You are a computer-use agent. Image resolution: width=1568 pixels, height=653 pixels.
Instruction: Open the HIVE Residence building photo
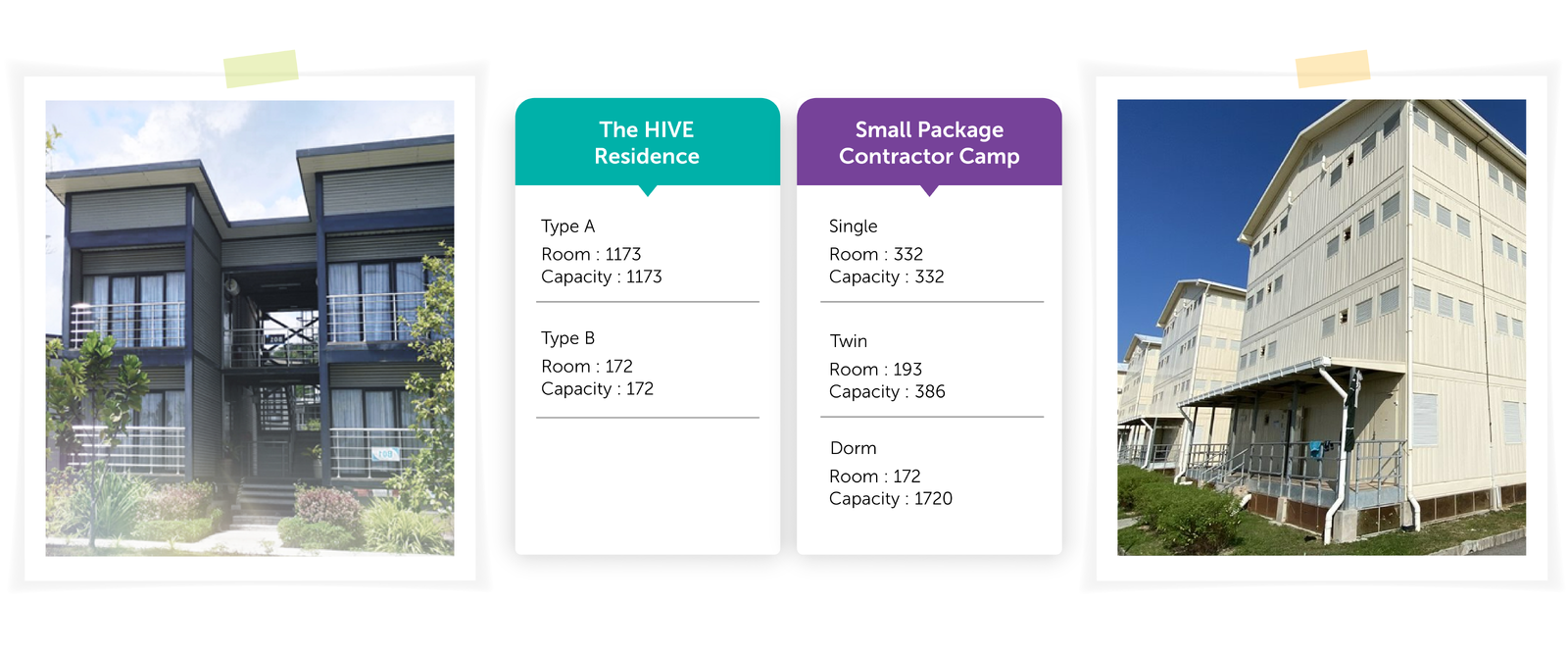tap(250, 327)
